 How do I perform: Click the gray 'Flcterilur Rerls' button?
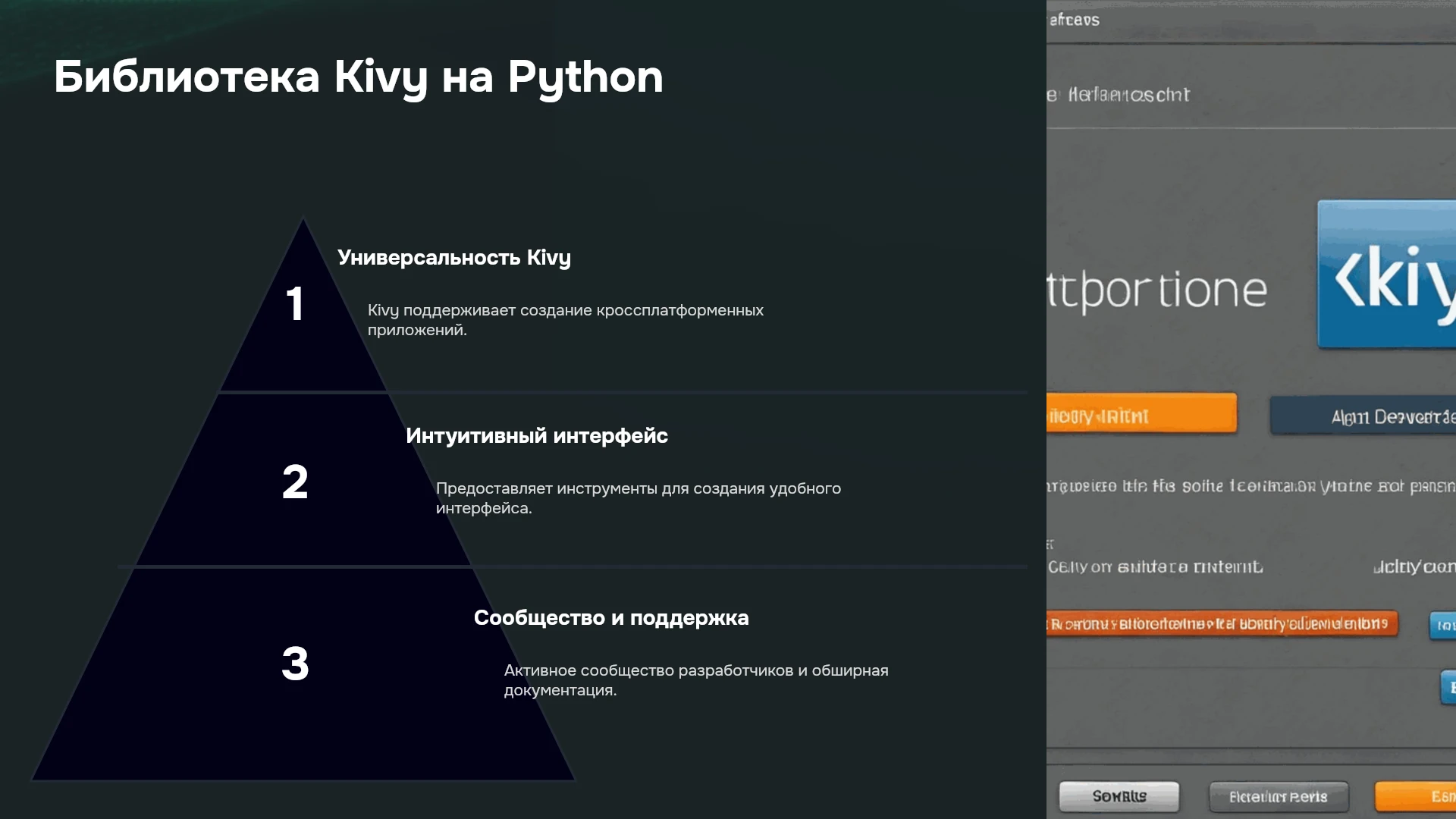tap(1279, 797)
